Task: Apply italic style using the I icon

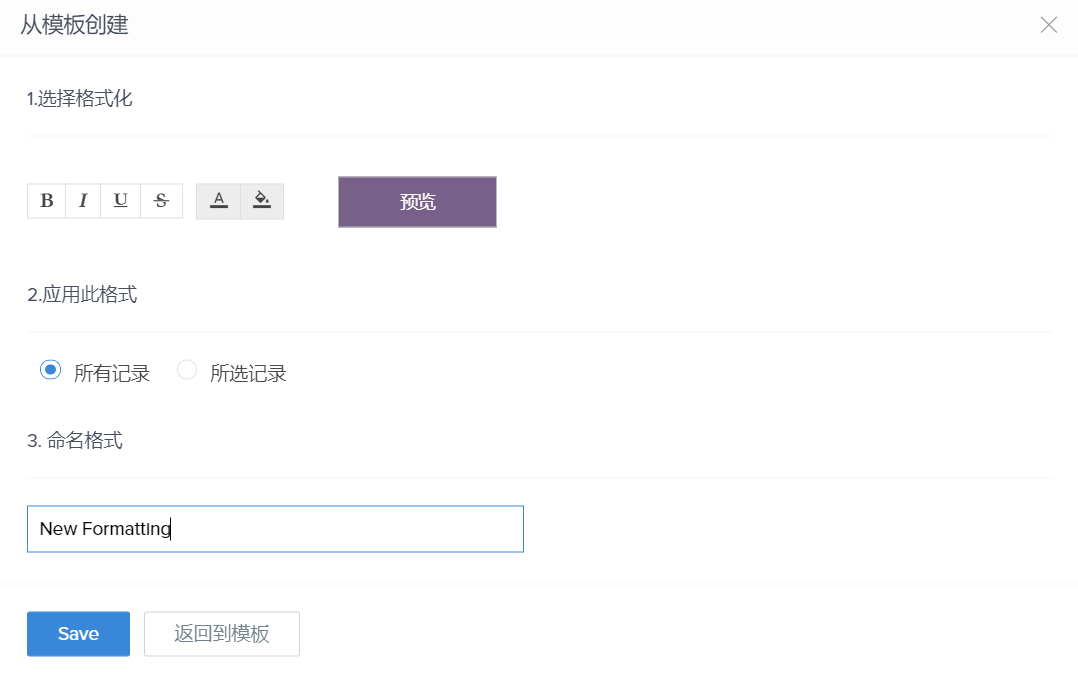Action: pyautogui.click(x=83, y=201)
